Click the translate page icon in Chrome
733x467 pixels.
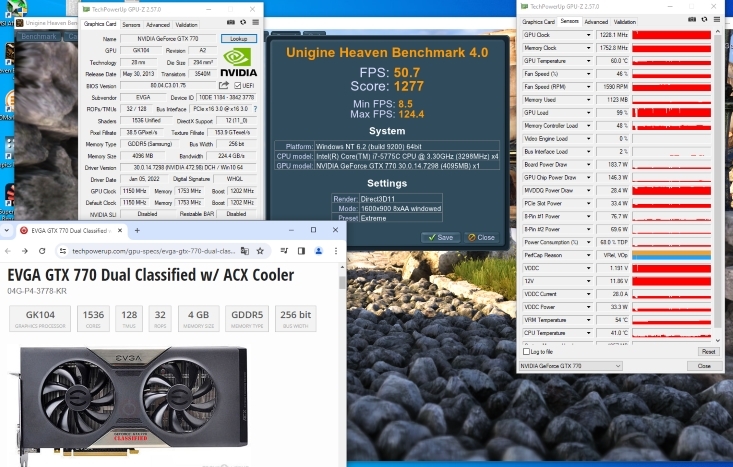tap(244, 251)
